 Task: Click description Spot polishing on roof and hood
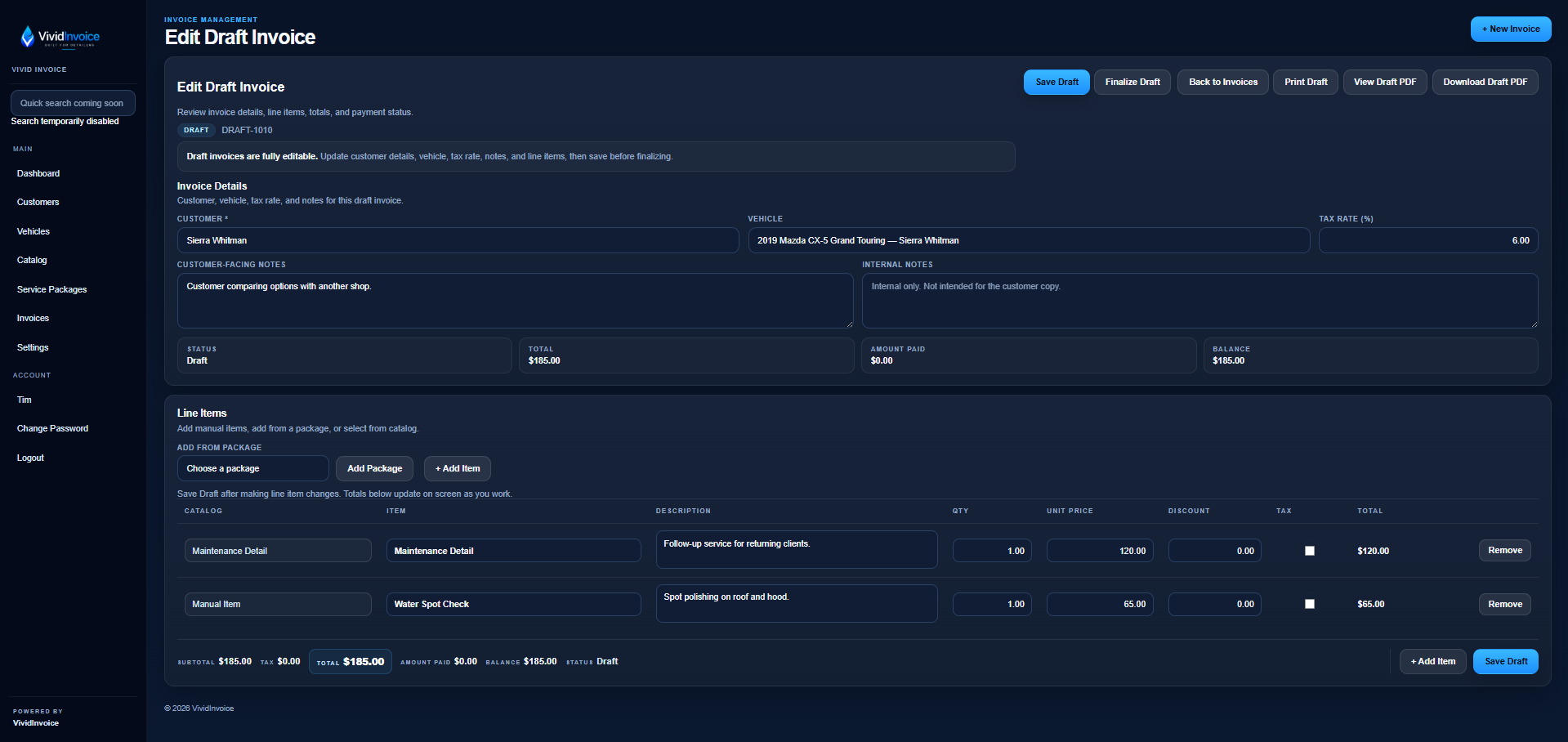(797, 603)
